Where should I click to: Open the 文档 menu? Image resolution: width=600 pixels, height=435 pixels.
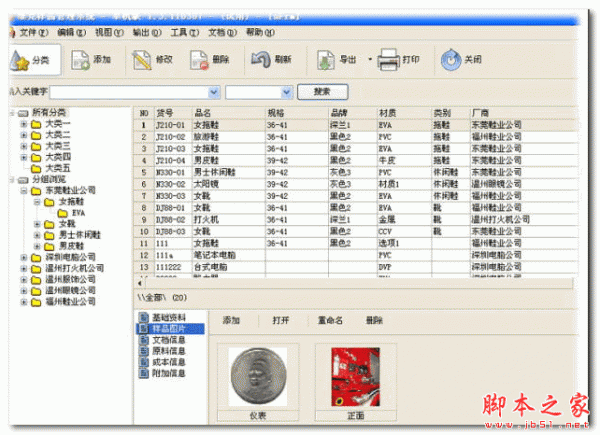[223, 33]
